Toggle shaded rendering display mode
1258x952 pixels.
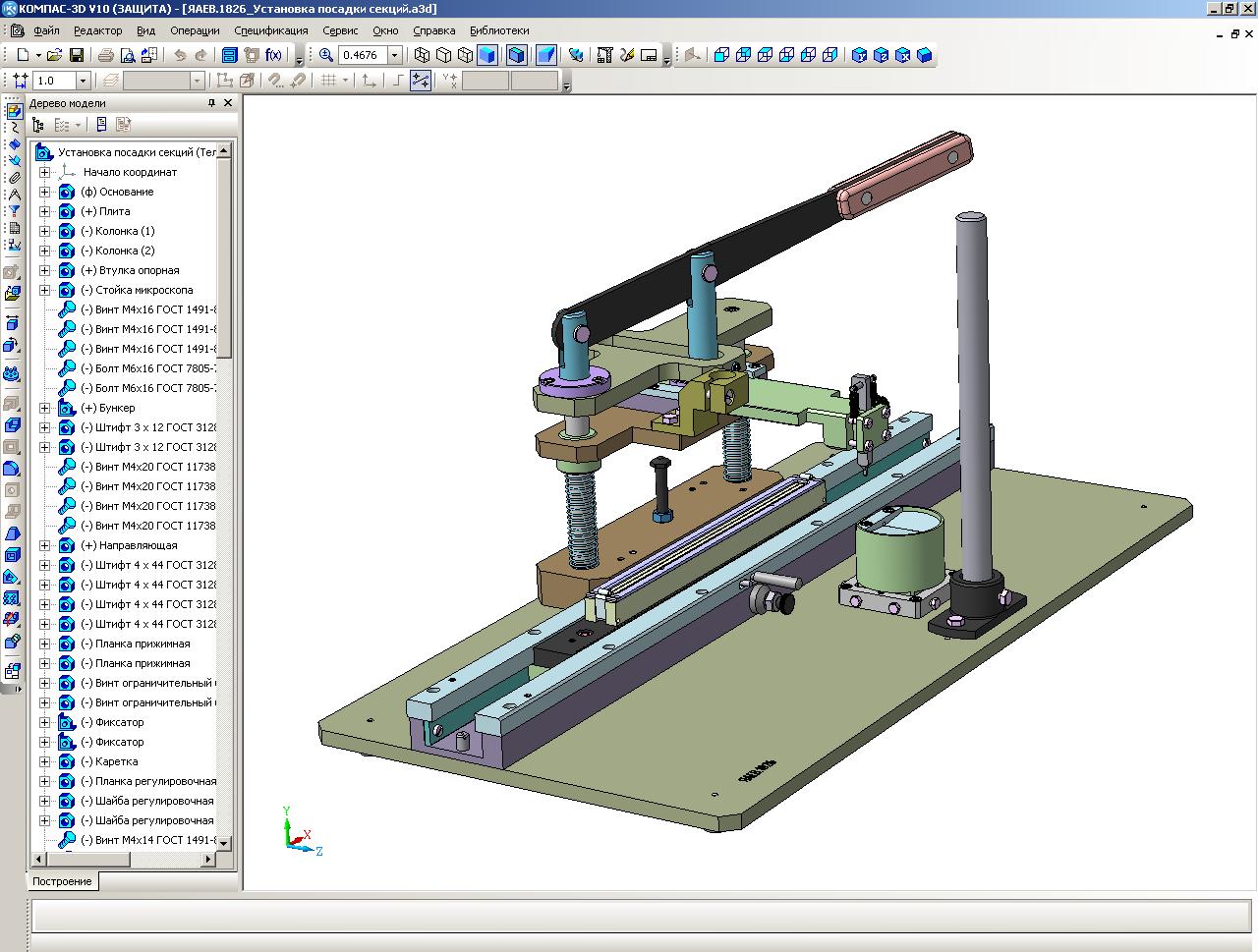click(486, 55)
